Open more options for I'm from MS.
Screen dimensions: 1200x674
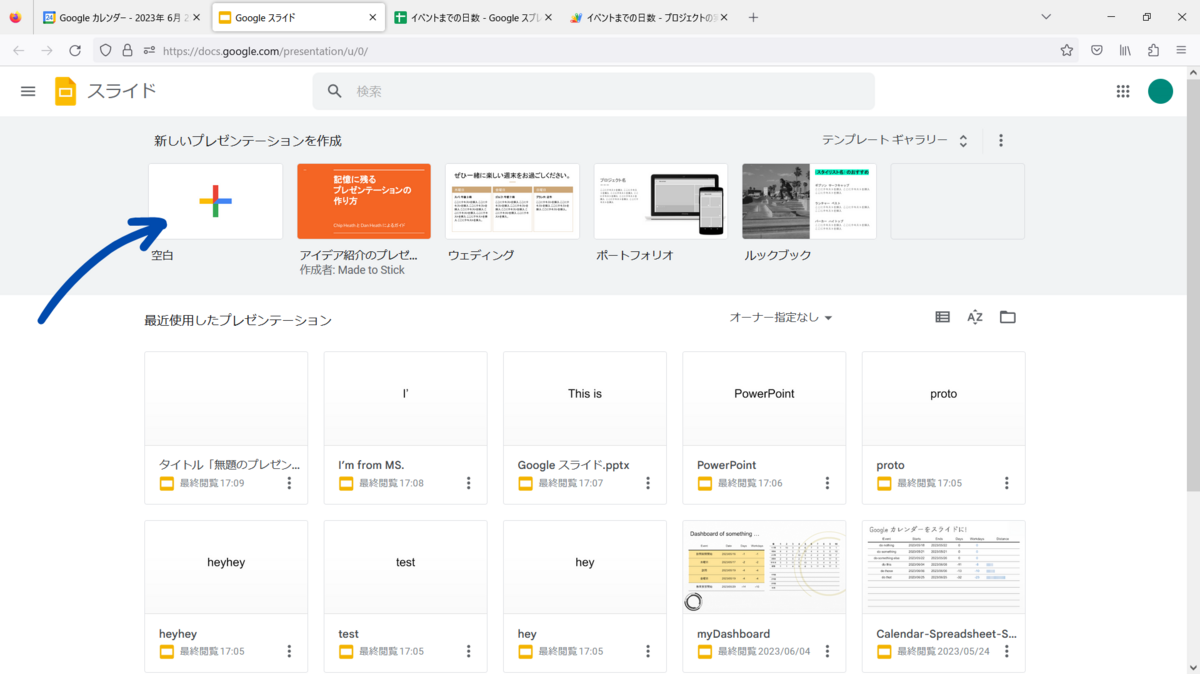coord(469,483)
